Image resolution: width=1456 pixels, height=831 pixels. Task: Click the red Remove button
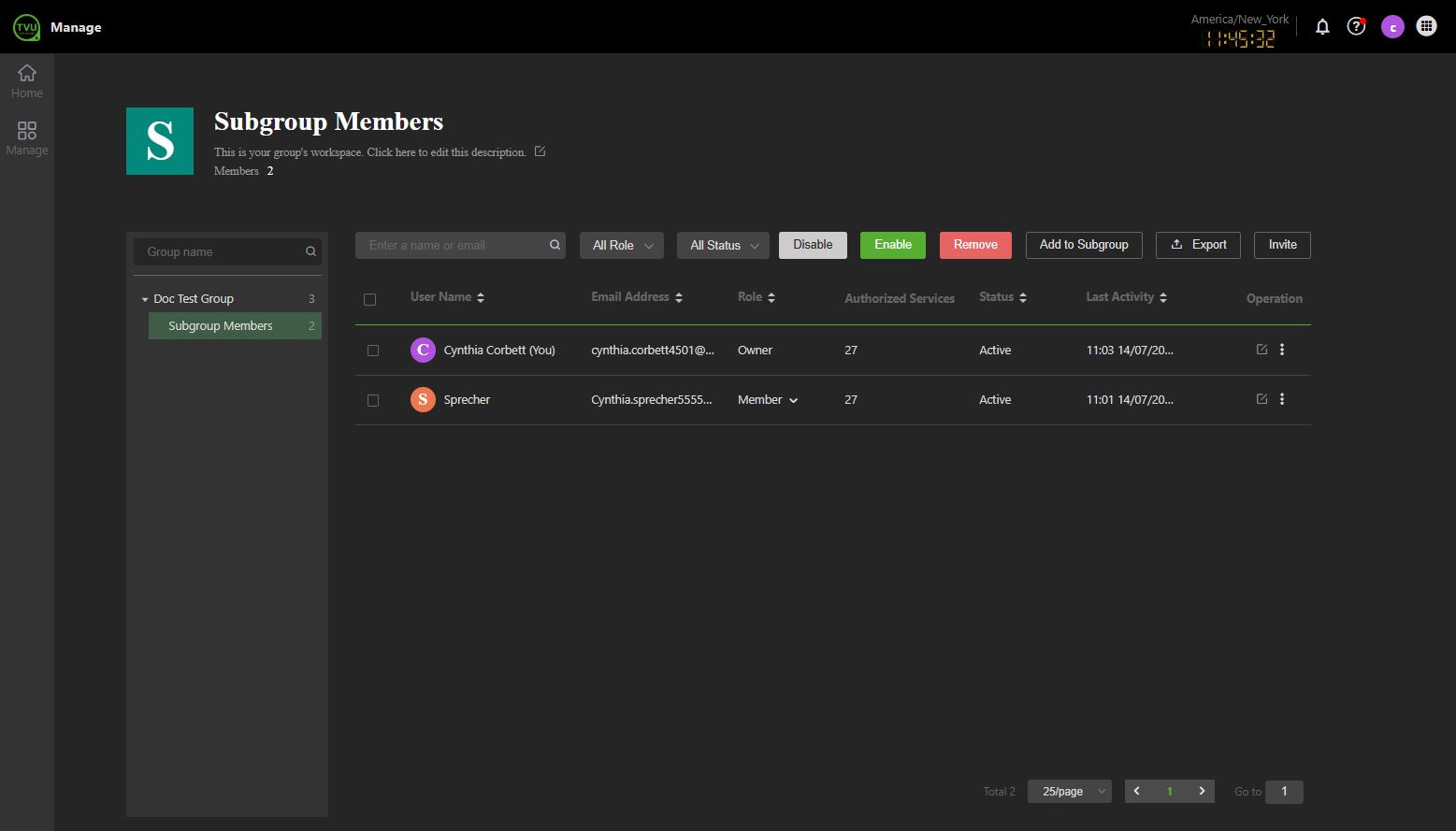(x=975, y=245)
